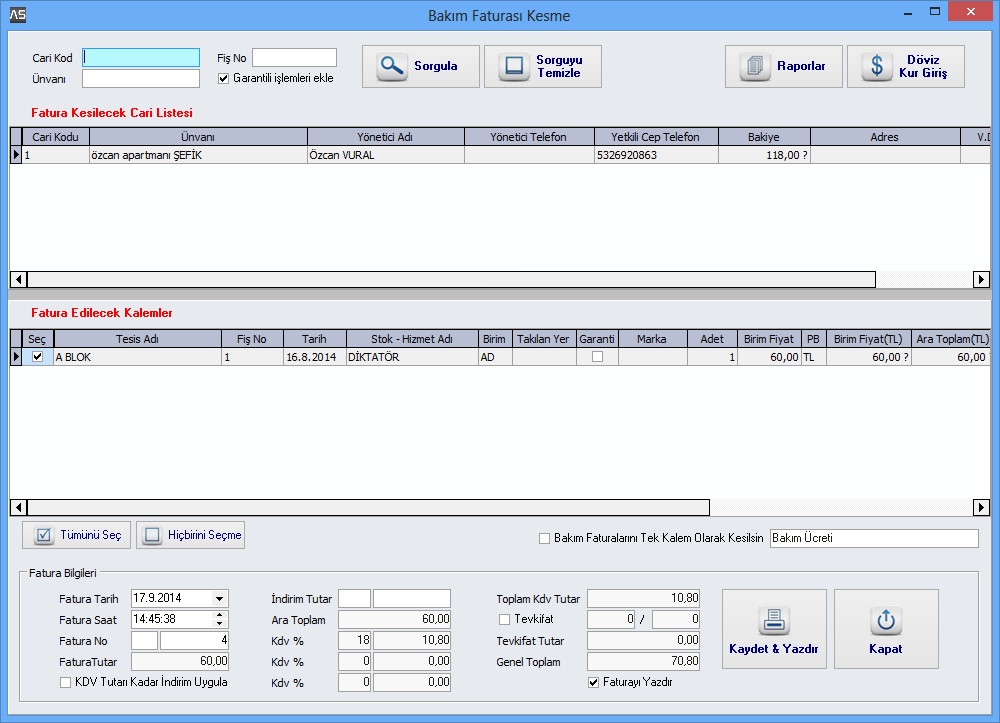The height and width of the screenshot is (723, 1000).
Task: Click the Toplam Kdv Tutar field
Action: pos(643,599)
